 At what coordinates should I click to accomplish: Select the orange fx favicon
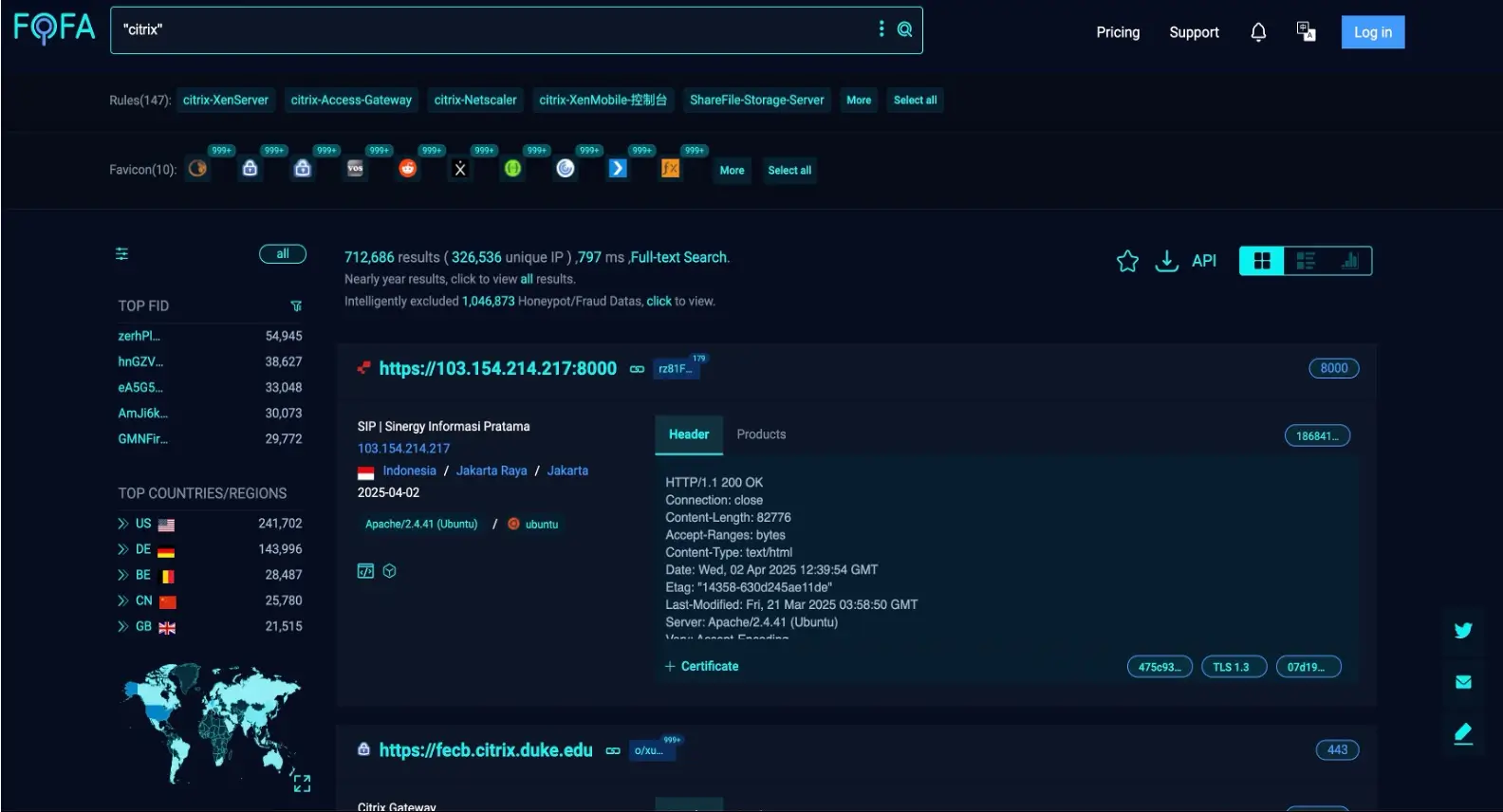[670, 168]
